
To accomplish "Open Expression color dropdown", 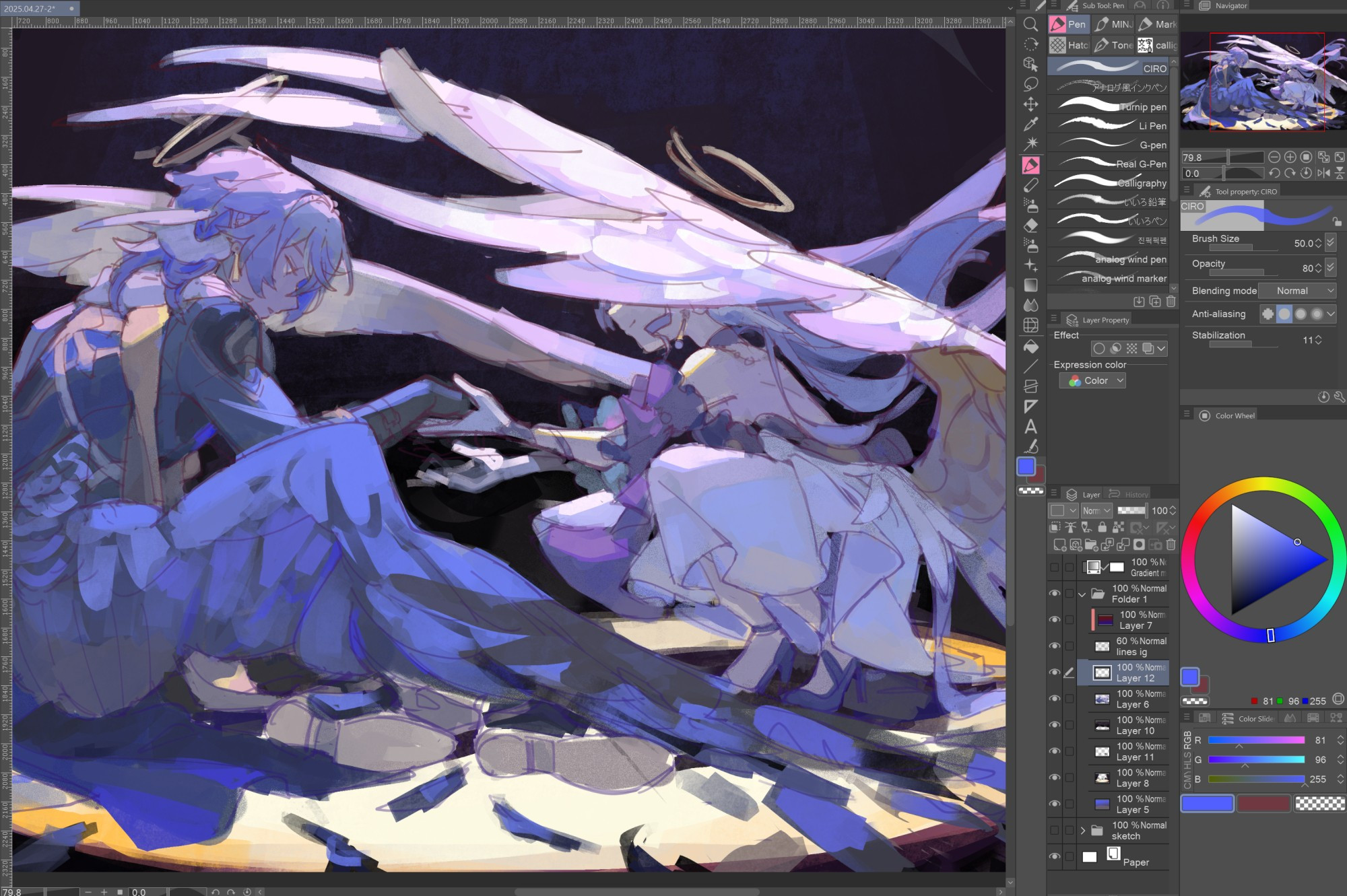I will (x=1092, y=381).
